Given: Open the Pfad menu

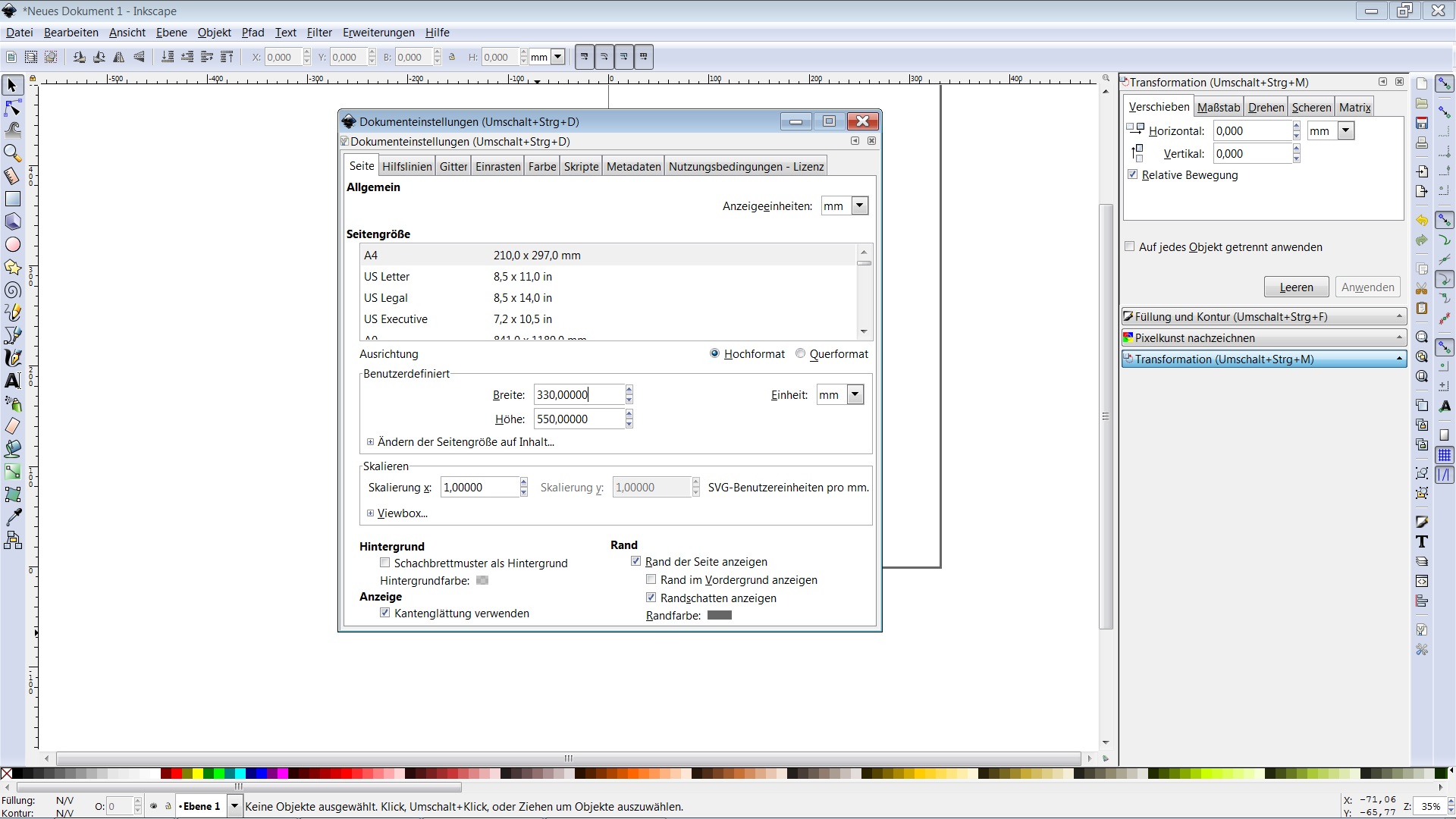Looking at the screenshot, I should tap(253, 33).
